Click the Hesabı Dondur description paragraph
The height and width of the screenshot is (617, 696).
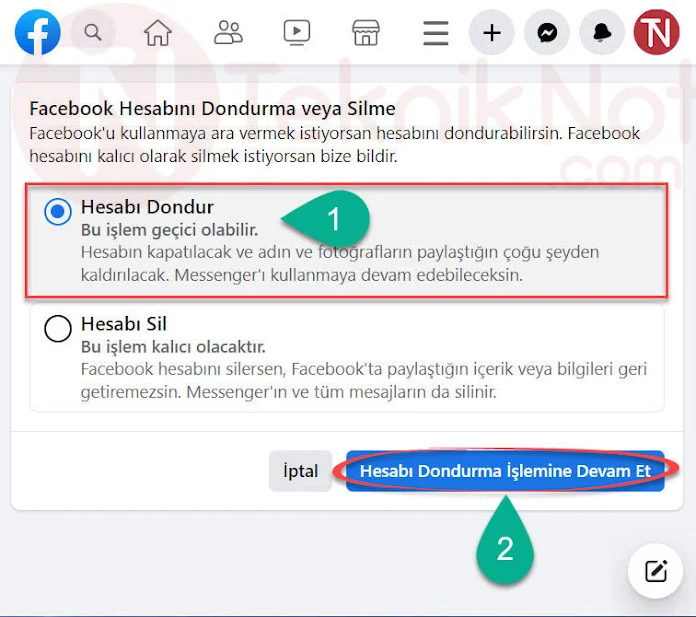coord(340,264)
